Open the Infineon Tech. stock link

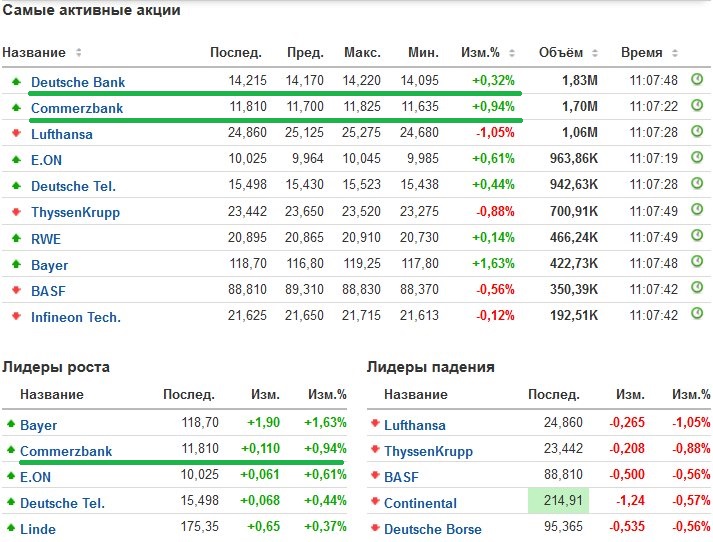pyautogui.click(x=76, y=317)
